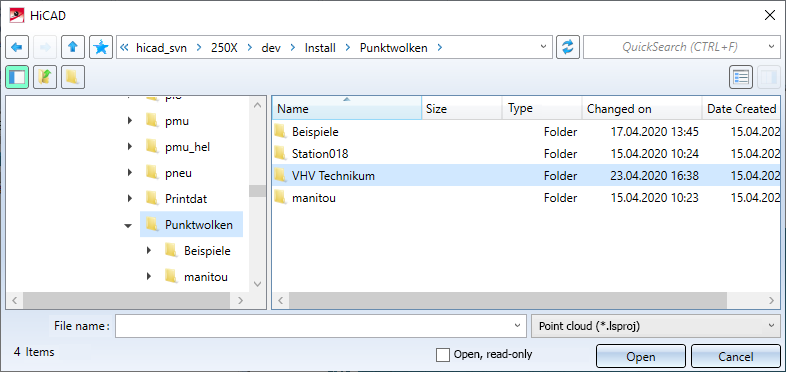
Task: Toggle the preview pane icon
Action: point(768,77)
